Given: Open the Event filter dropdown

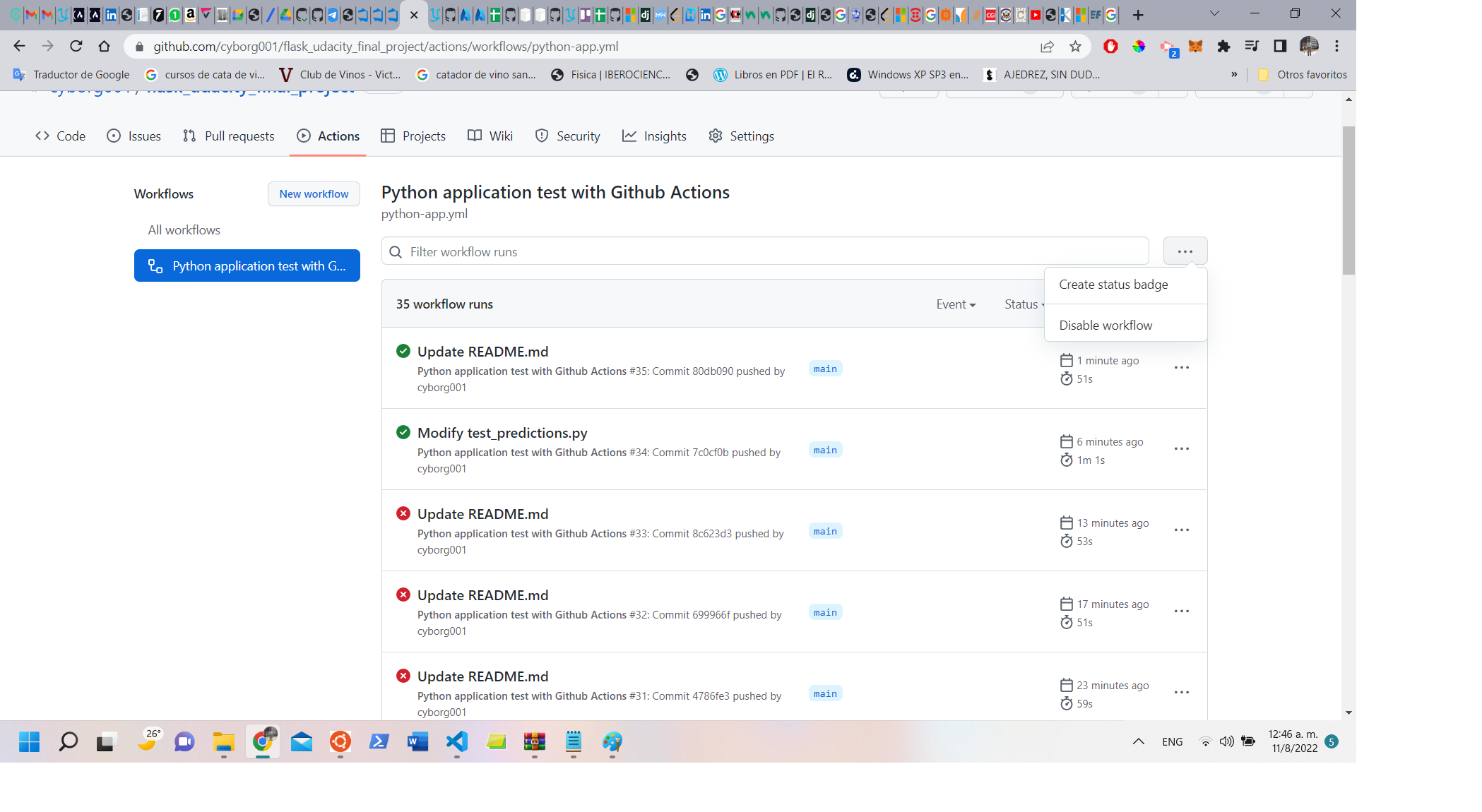Looking at the screenshot, I should point(955,304).
